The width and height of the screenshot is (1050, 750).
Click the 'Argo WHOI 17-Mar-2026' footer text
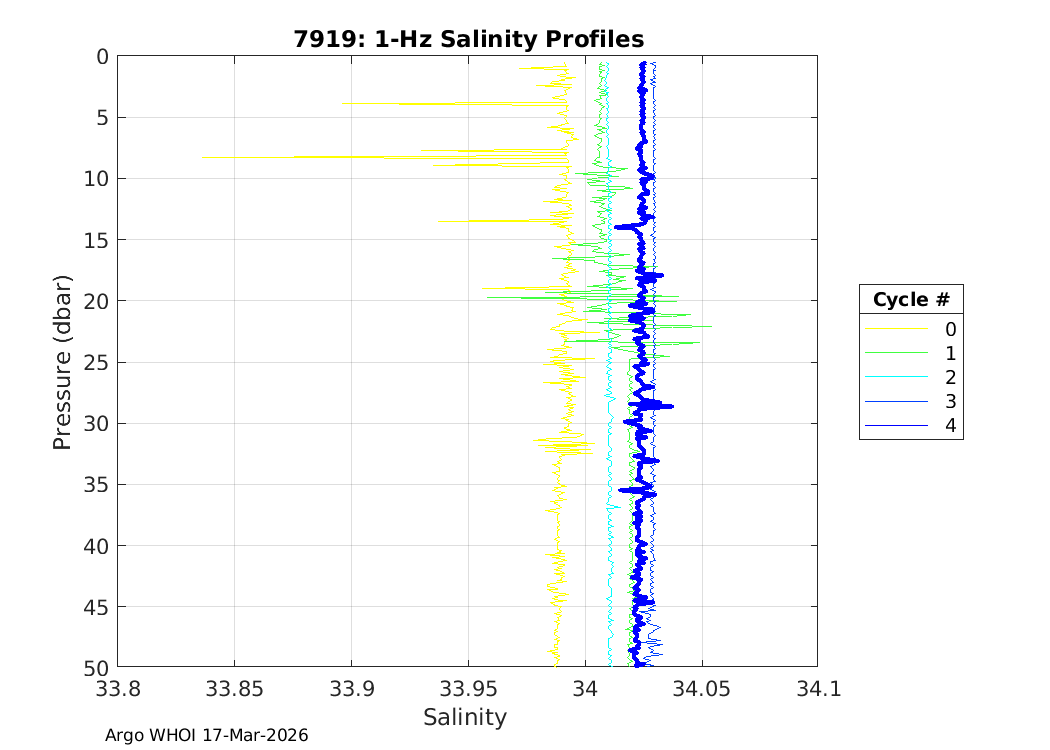pyautogui.click(x=207, y=735)
